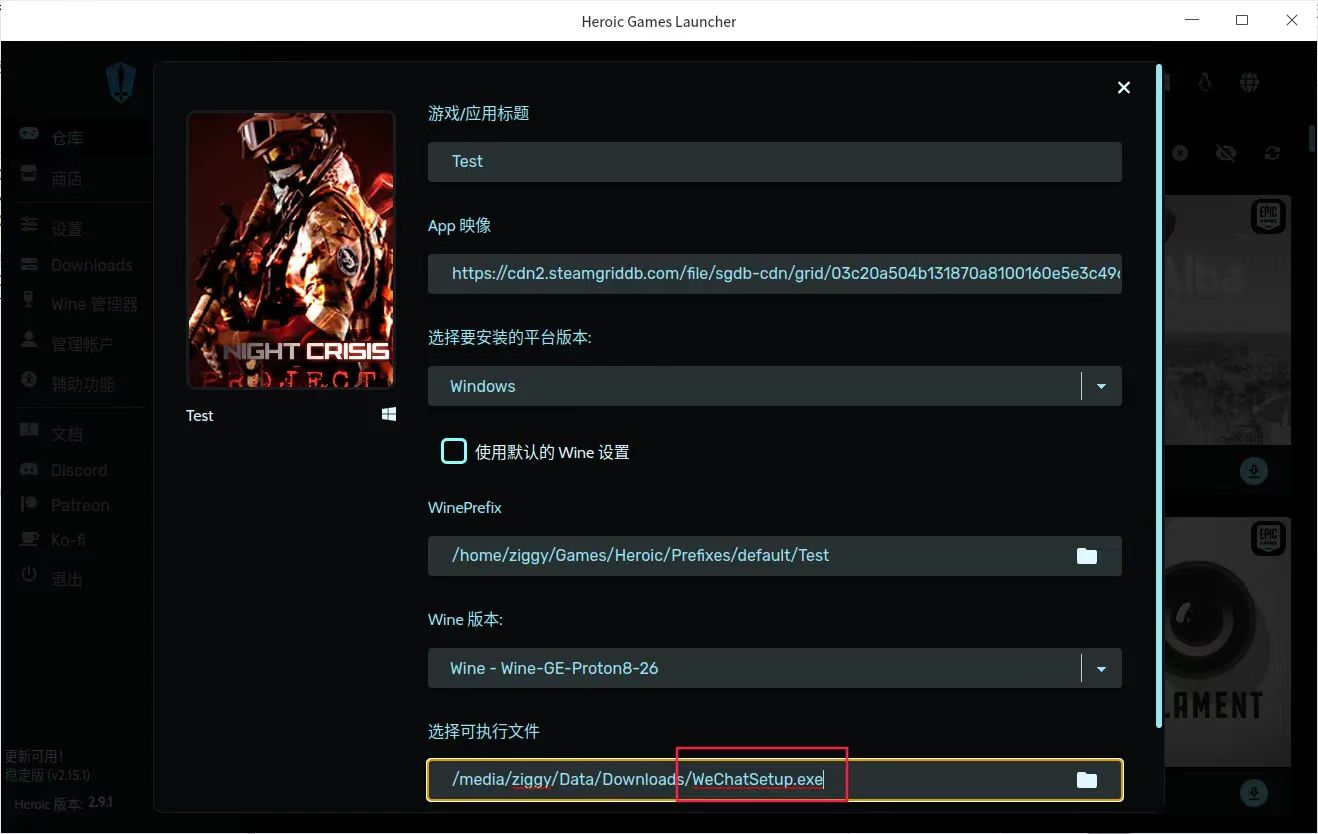Click the download button on the lower game card

[x=1253, y=794]
